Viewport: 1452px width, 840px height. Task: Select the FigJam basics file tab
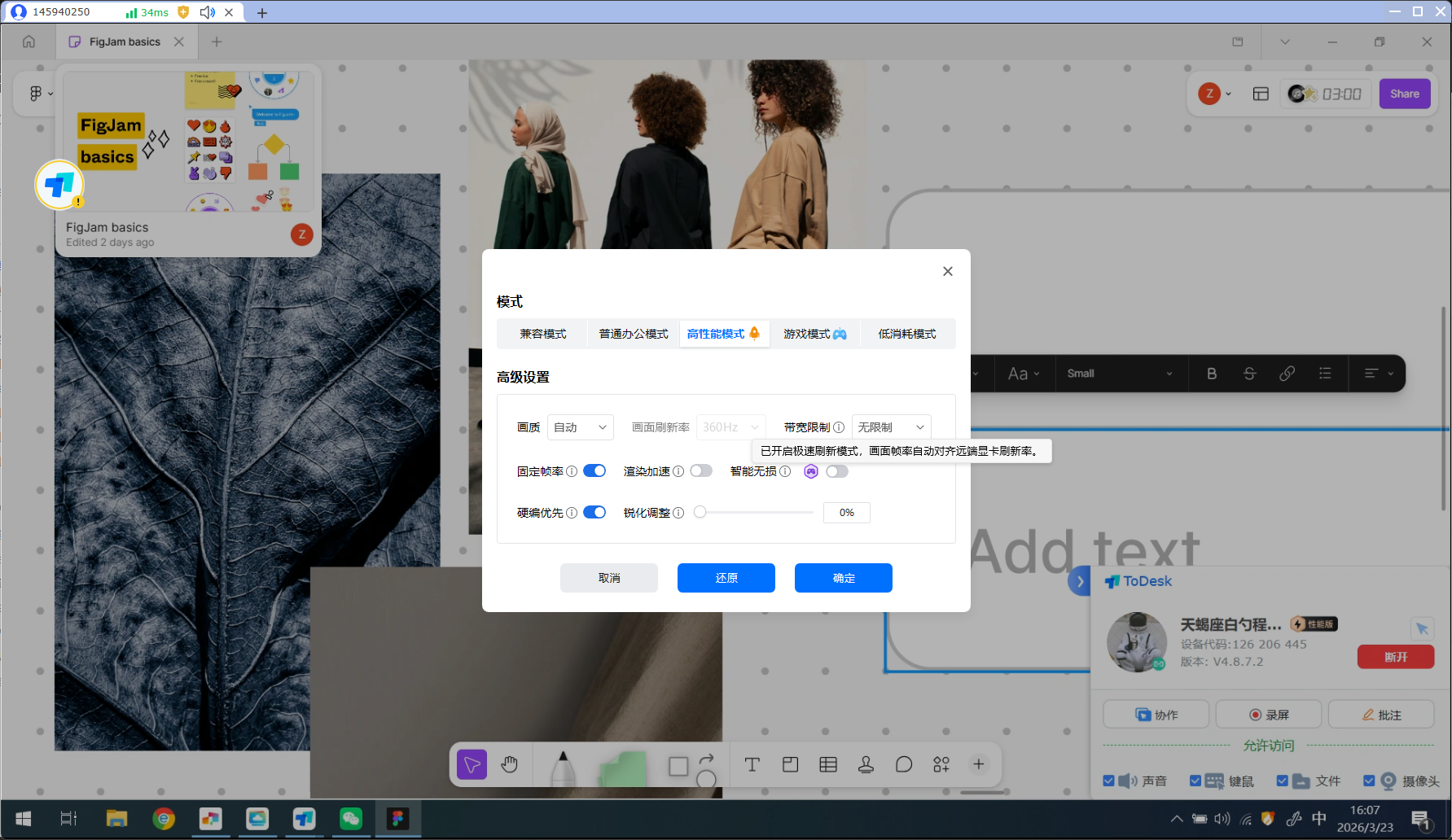pos(125,42)
